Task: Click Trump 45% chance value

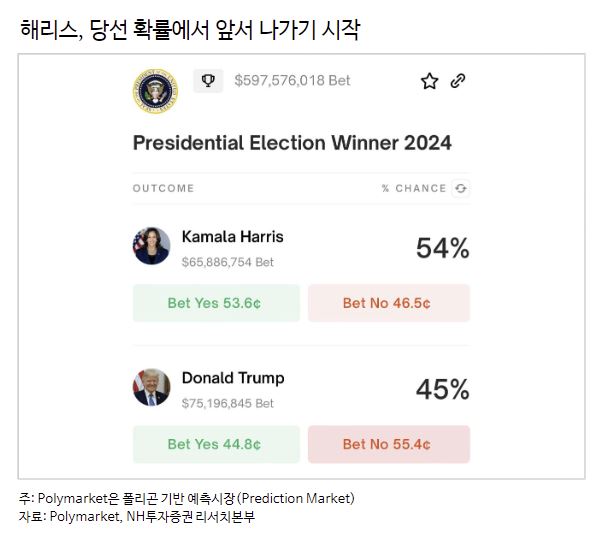Action: [442, 389]
